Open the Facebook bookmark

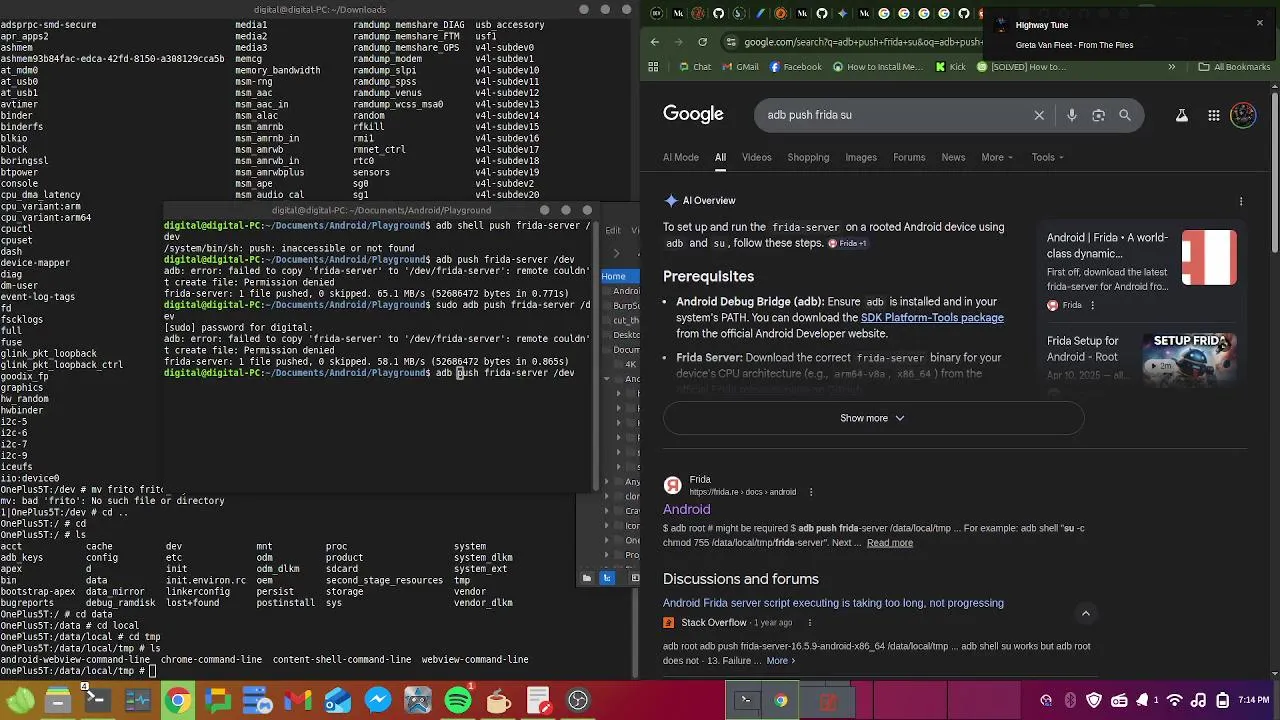796,67
